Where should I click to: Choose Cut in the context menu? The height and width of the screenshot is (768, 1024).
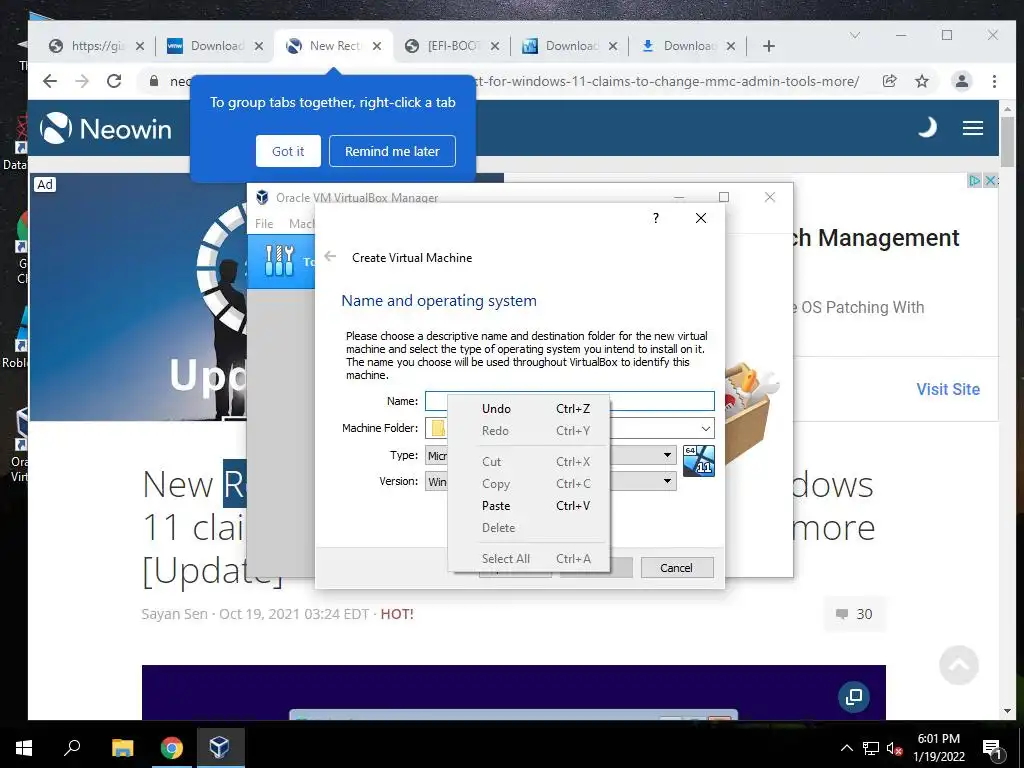point(529,462)
